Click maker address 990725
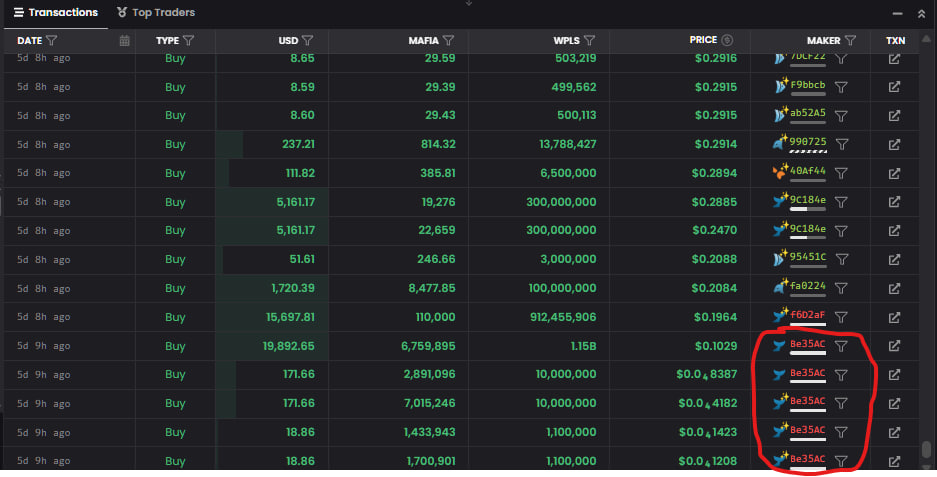The width and height of the screenshot is (937, 477). (x=807, y=141)
